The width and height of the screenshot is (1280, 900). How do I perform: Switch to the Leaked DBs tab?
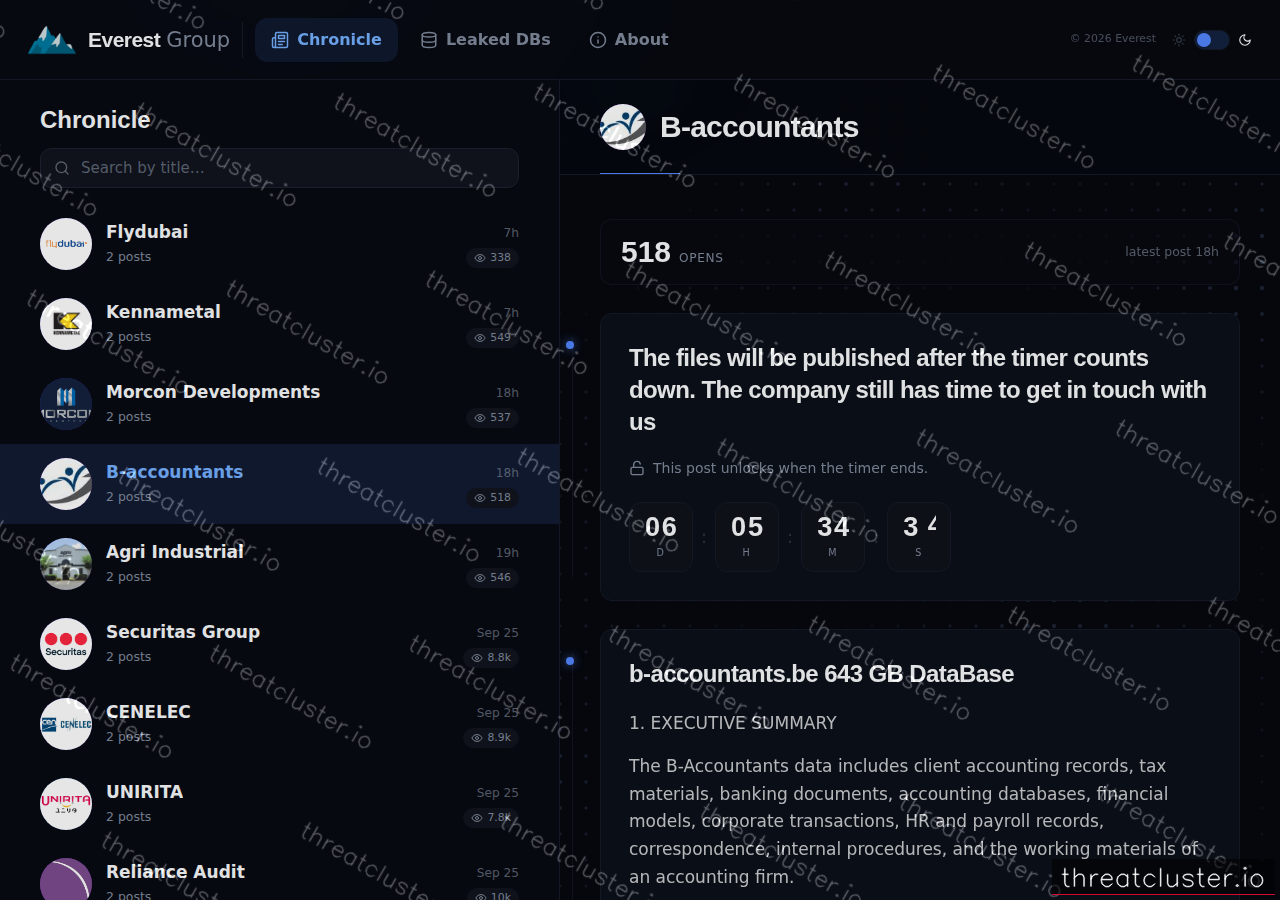coord(485,40)
